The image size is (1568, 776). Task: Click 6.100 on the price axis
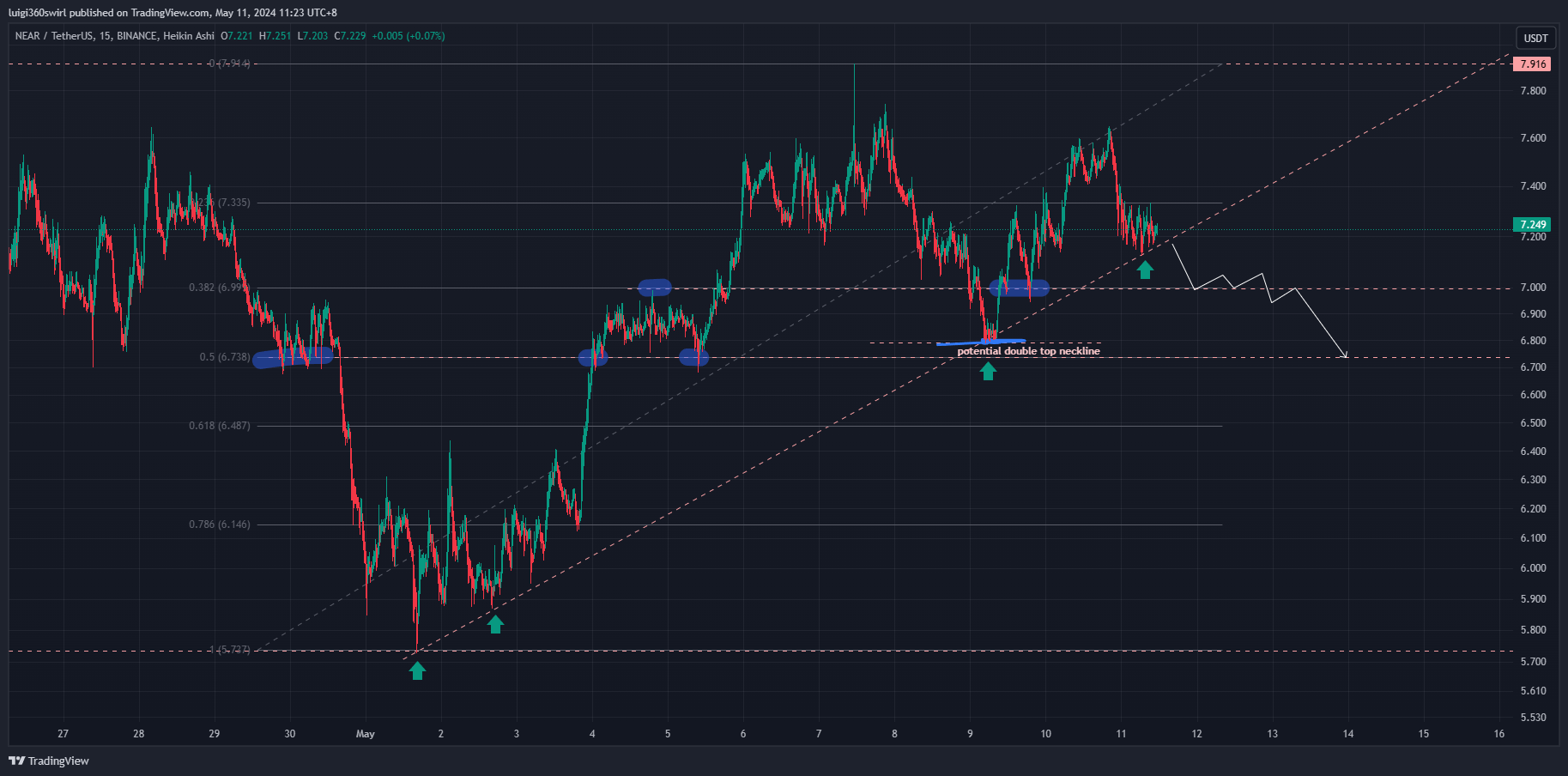click(1533, 538)
